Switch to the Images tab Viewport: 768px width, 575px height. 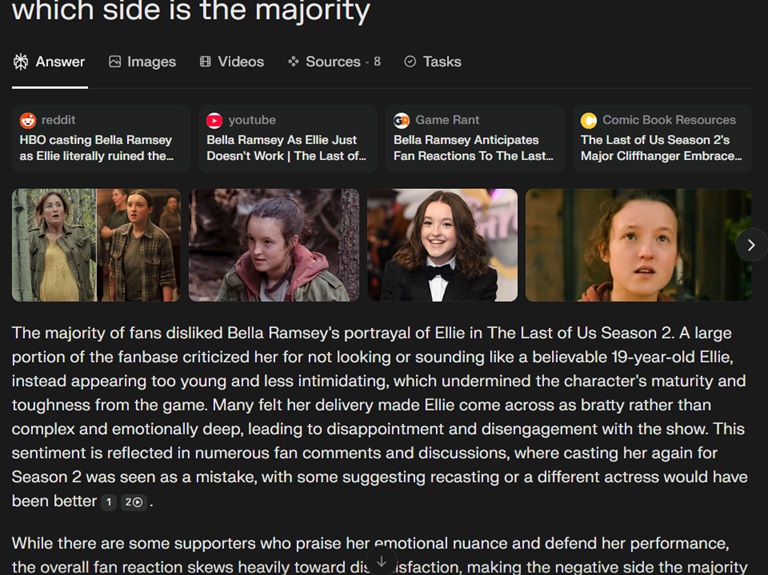pos(142,62)
